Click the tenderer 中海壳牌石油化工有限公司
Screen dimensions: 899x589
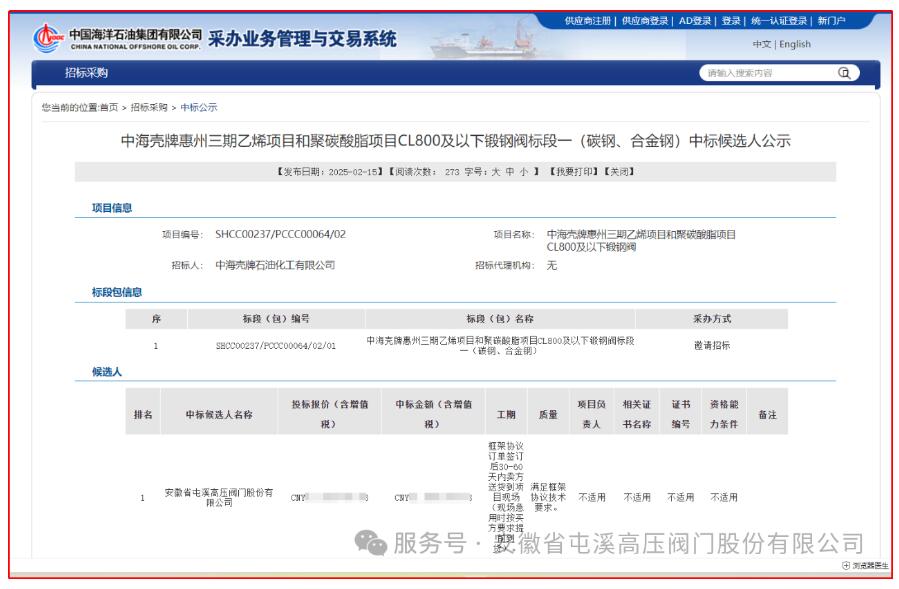[275, 265]
